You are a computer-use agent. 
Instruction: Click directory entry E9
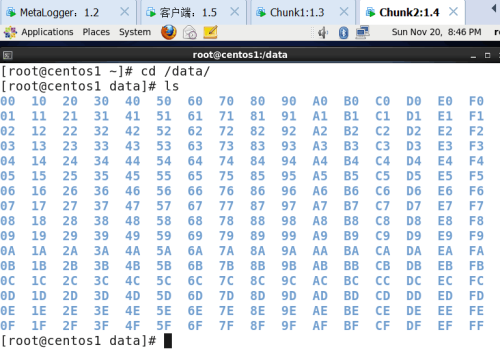[x=445, y=236]
